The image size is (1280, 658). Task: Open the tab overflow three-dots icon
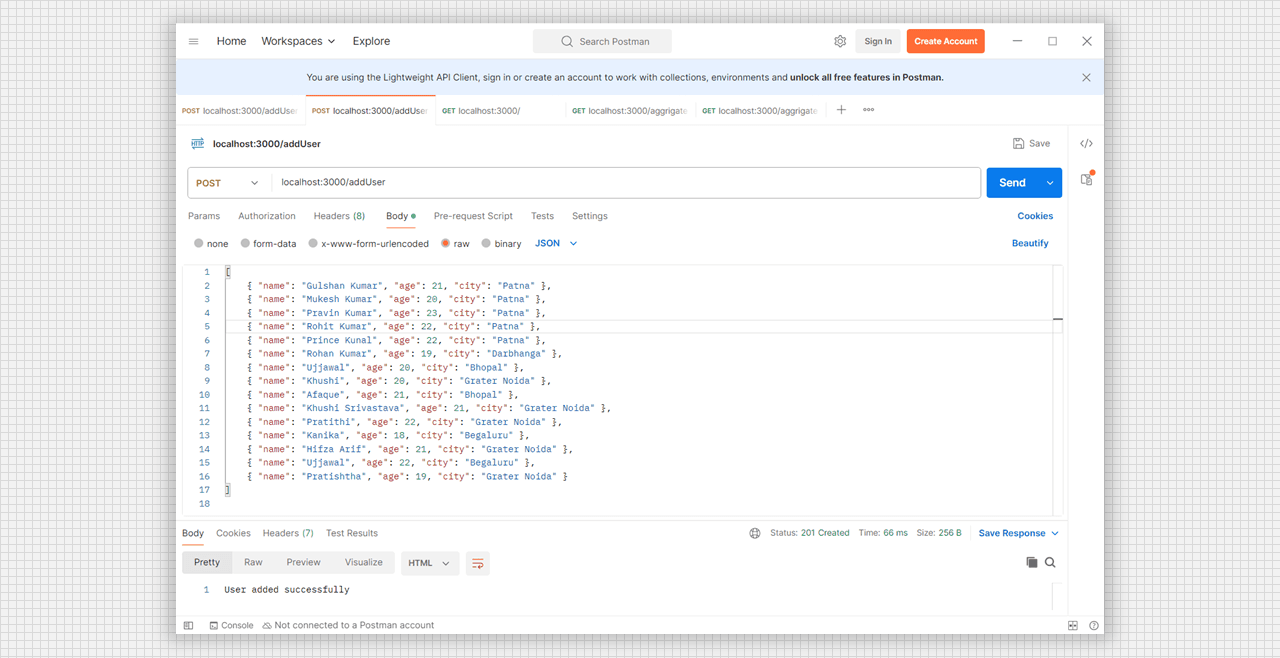(x=868, y=110)
